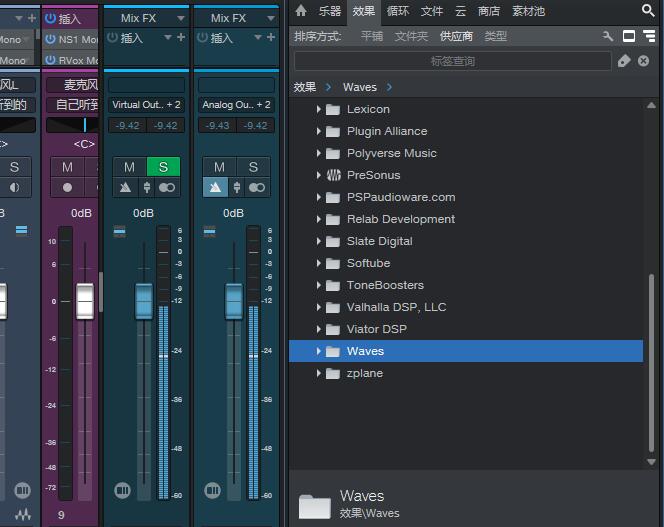Sort effects by 文件夹
664x527 pixels.
coord(411,36)
